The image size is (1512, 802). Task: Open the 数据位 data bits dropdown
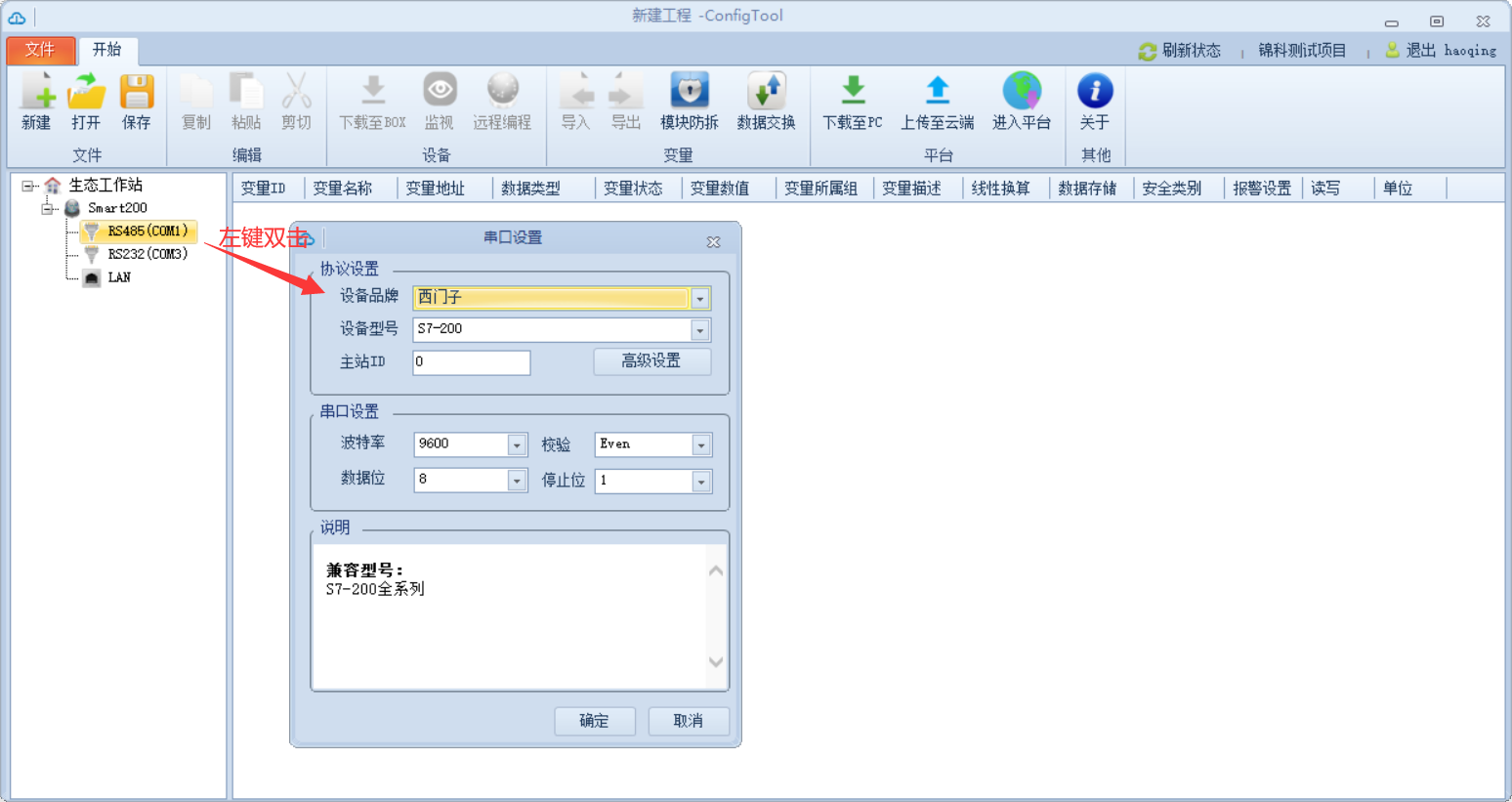coord(518,481)
